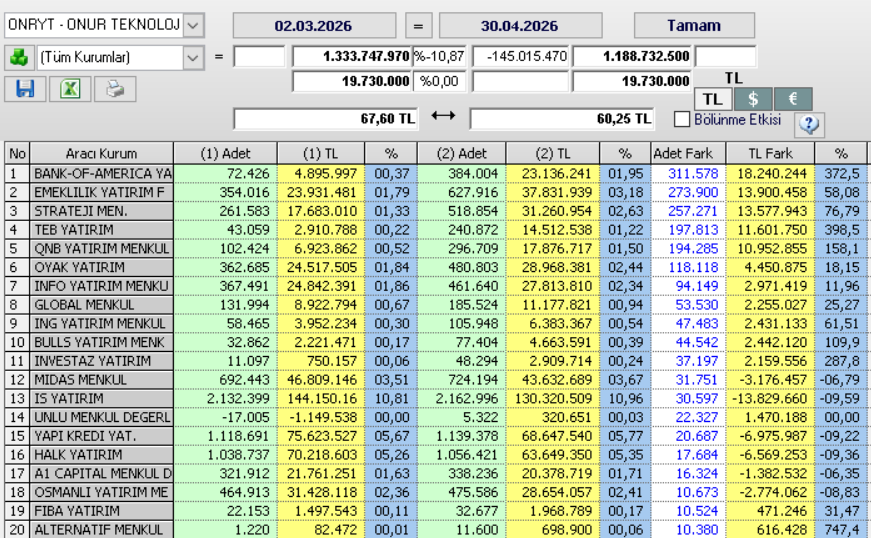The width and height of the screenshot is (871, 544).
Task: Click the equals button between the dates
Action: (x=418, y=26)
